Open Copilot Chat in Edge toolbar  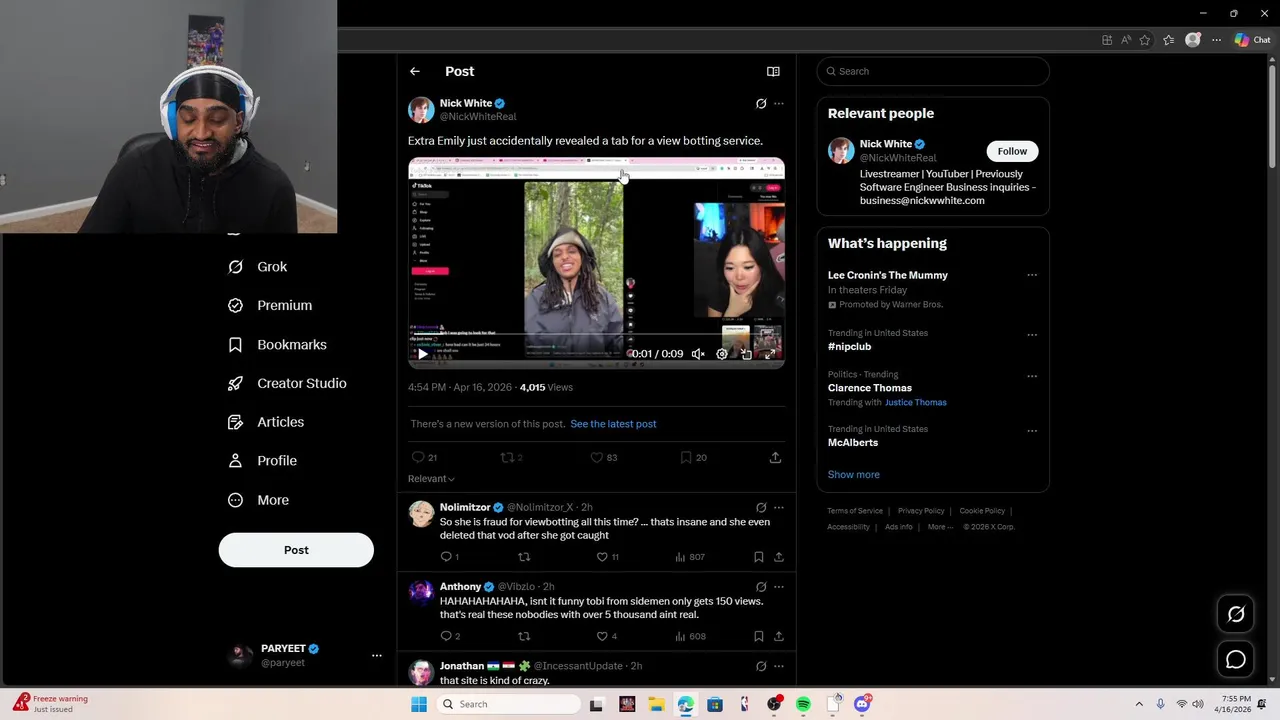[x=1252, y=40]
